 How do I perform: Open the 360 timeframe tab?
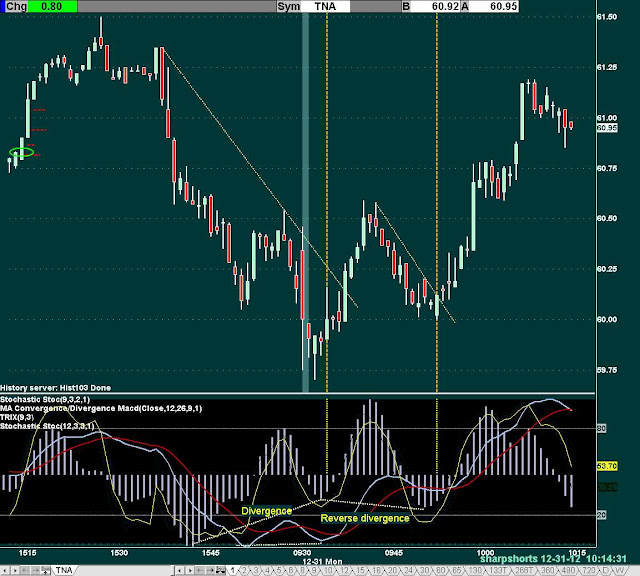click(547, 570)
